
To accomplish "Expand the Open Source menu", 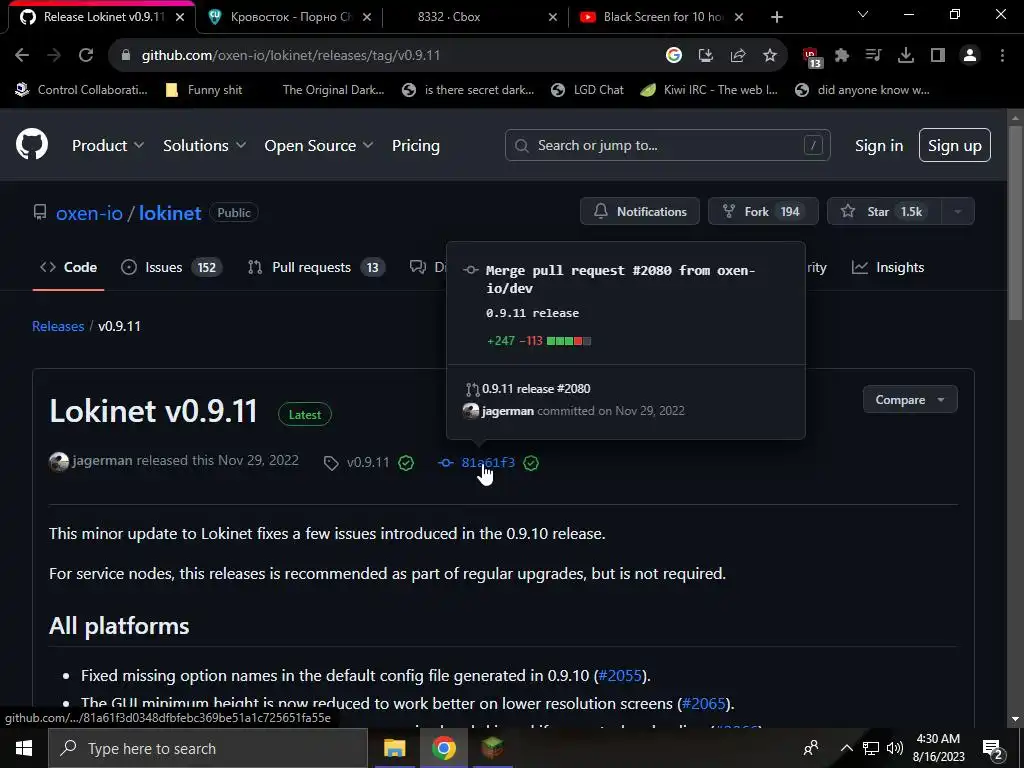I will pyautogui.click(x=319, y=146).
